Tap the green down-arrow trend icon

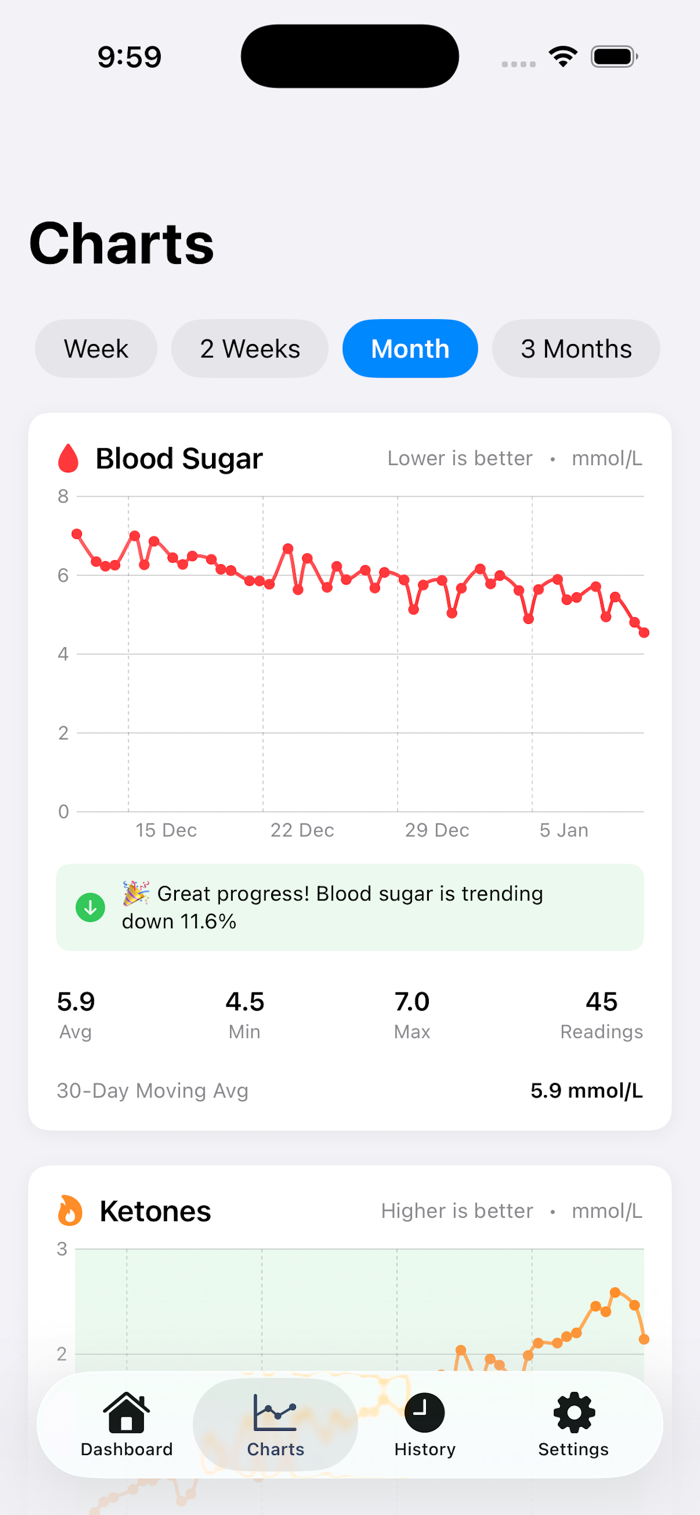click(x=91, y=908)
